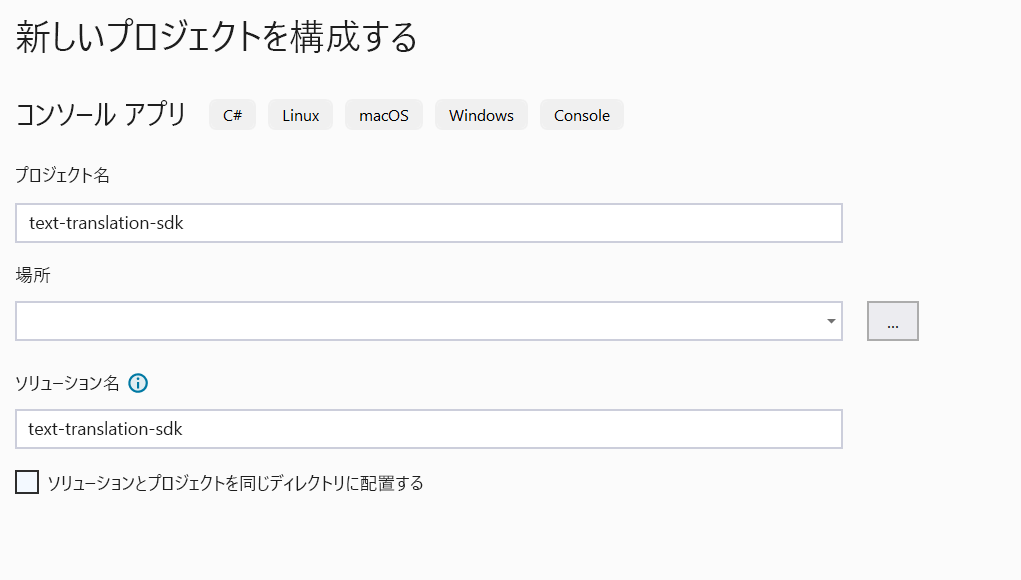Click the Linux tag
This screenshot has height=580, width=1021.
[301, 115]
